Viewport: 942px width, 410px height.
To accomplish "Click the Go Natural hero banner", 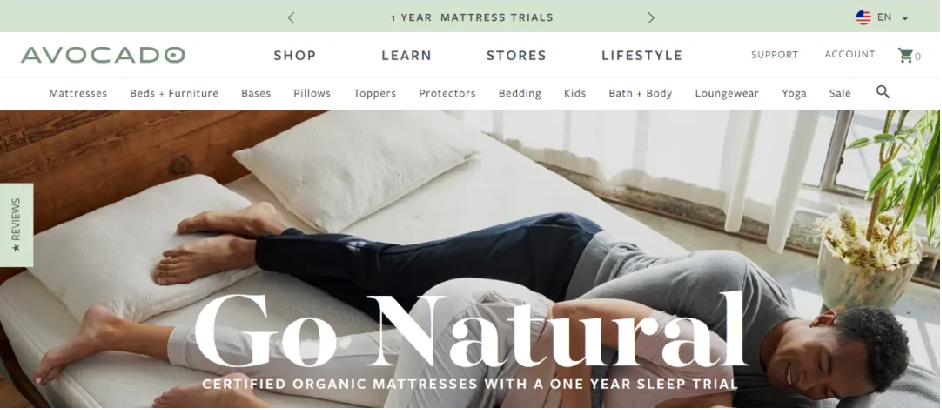I will [x=471, y=259].
